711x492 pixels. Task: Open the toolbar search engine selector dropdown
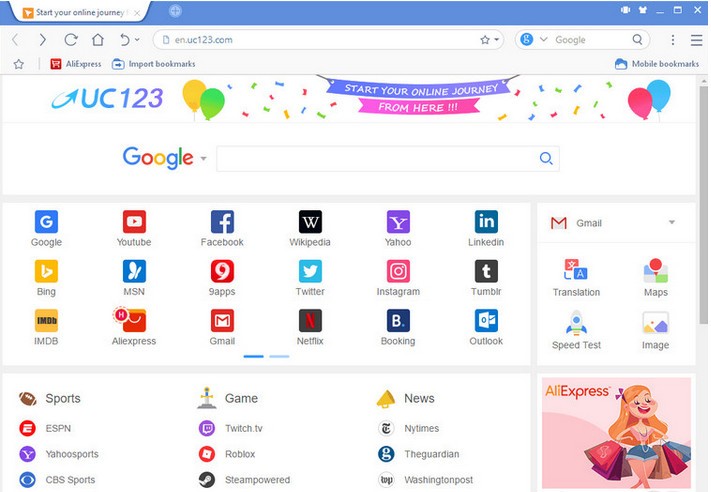[543, 39]
